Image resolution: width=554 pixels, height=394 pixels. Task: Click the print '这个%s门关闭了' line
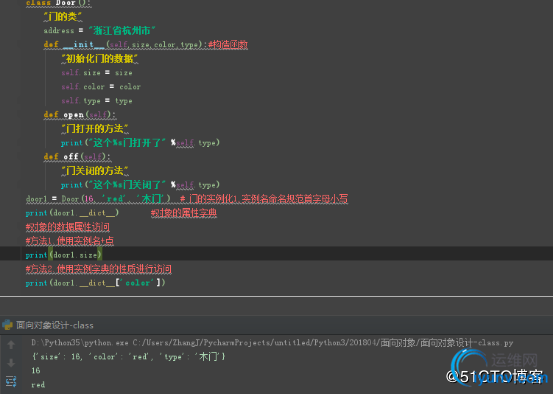140,185
